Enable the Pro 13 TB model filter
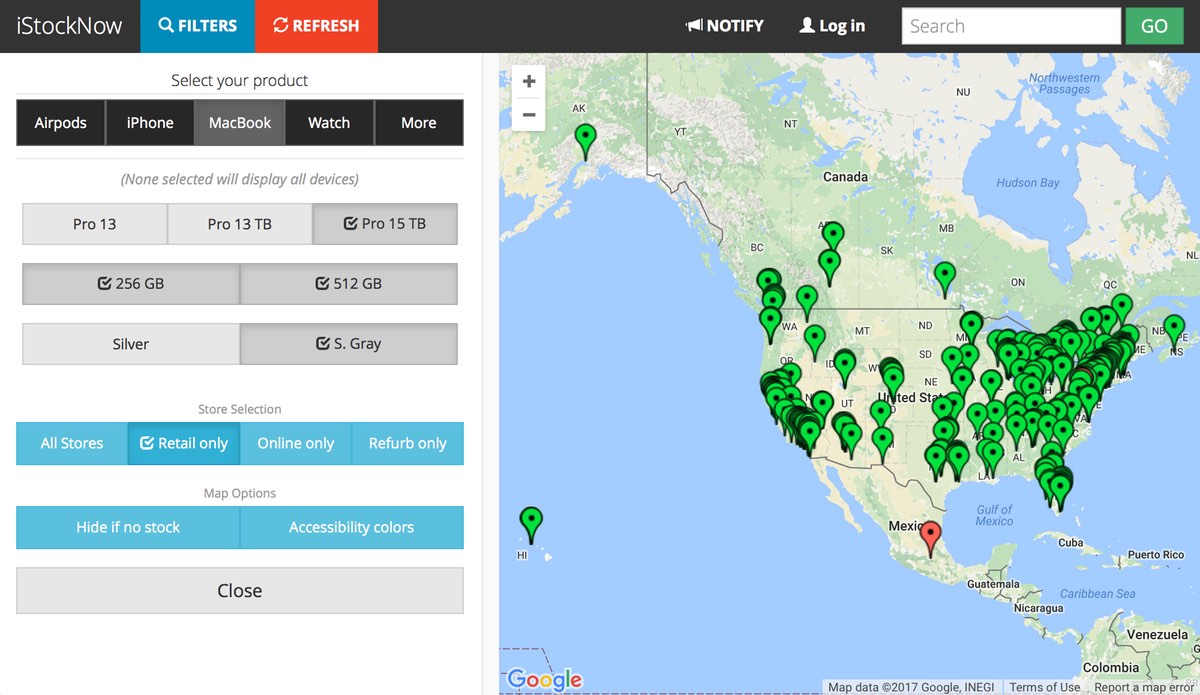1200x695 pixels. pos(240,224)
